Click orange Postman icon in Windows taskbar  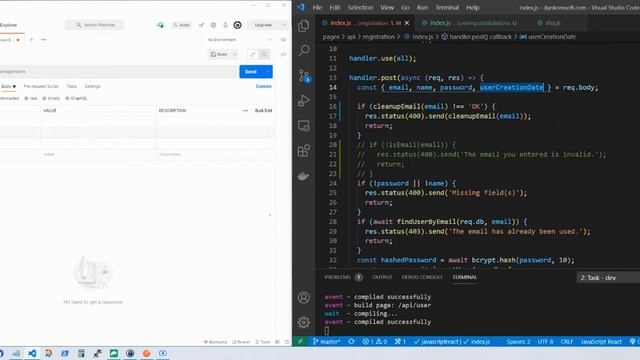pyautogui.click(x=146, y=353)
